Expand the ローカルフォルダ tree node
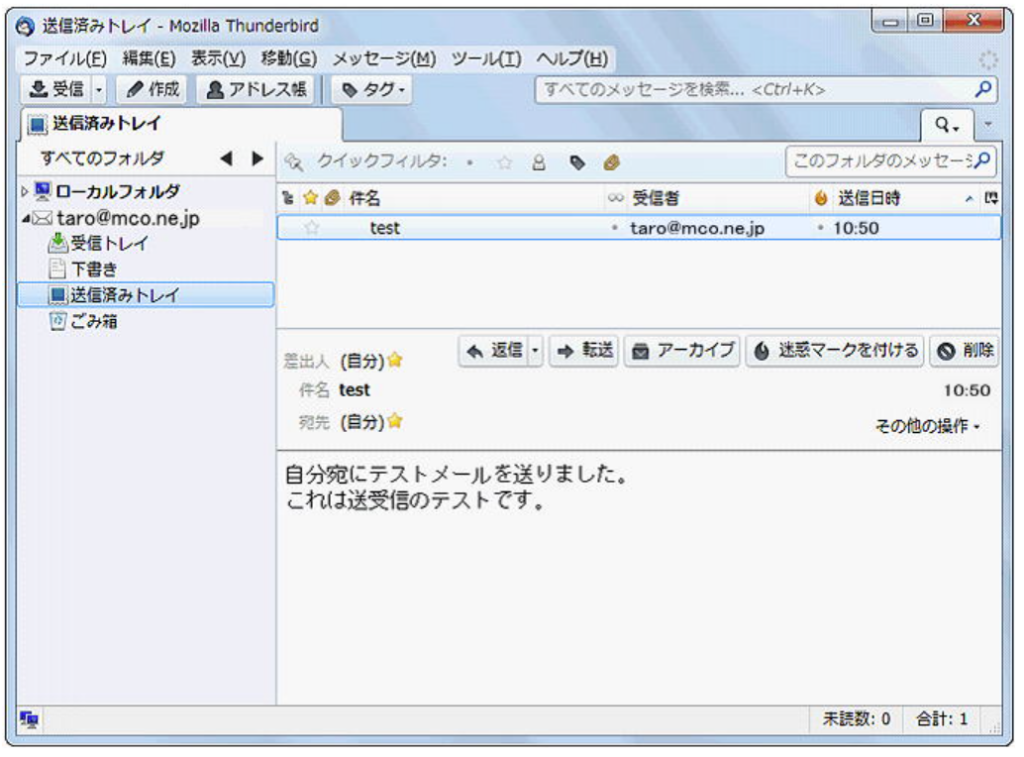The height and width of the screenshot is (757, 1024). coord(25,191)
